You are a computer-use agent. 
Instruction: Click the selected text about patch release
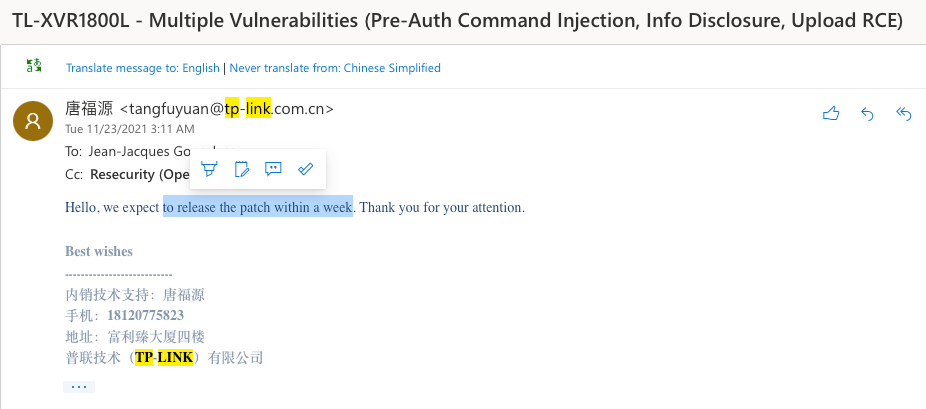pyautogui.click(x=258, y=208)
